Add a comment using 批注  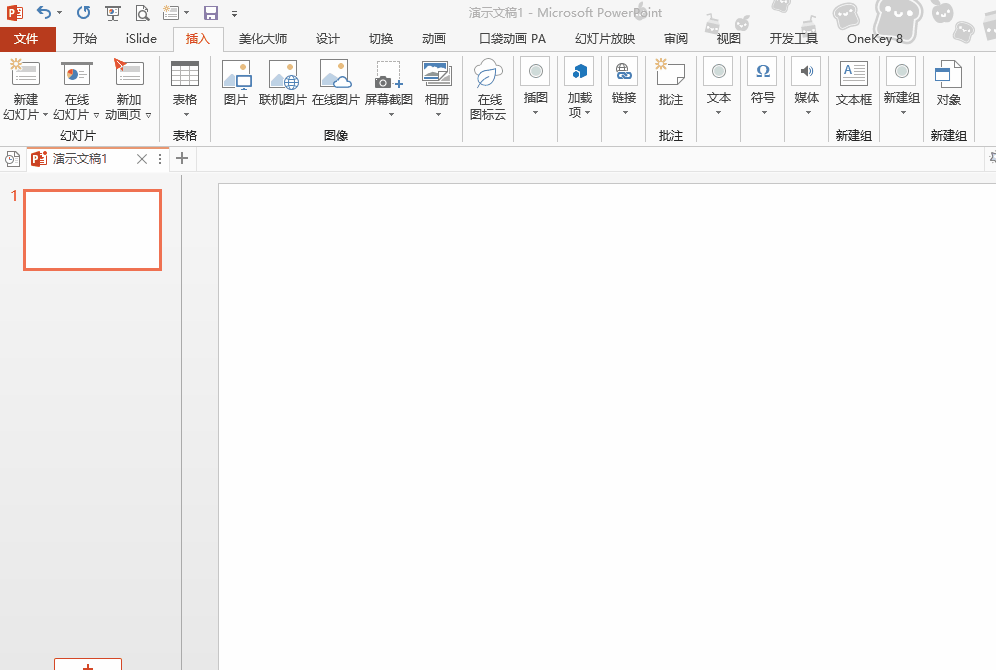pyautogui.click(x=671, y=85)
